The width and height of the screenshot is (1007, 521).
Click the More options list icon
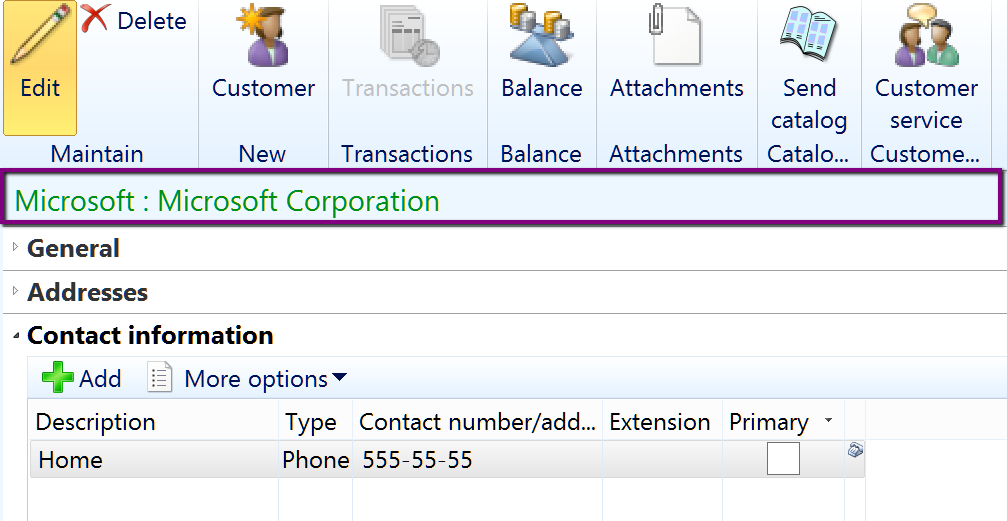click(160, 378)
